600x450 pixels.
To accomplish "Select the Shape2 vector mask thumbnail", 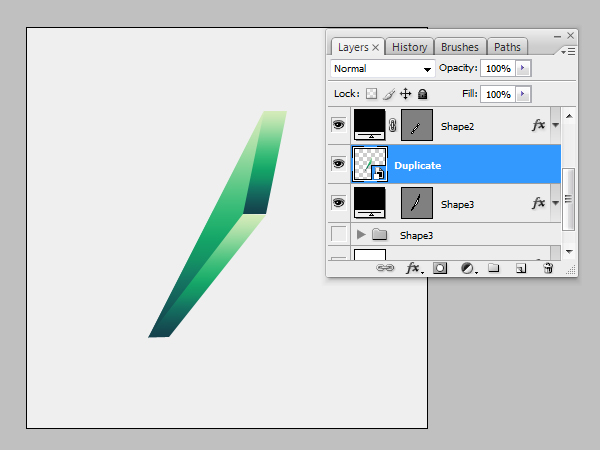I will (417, 125).
